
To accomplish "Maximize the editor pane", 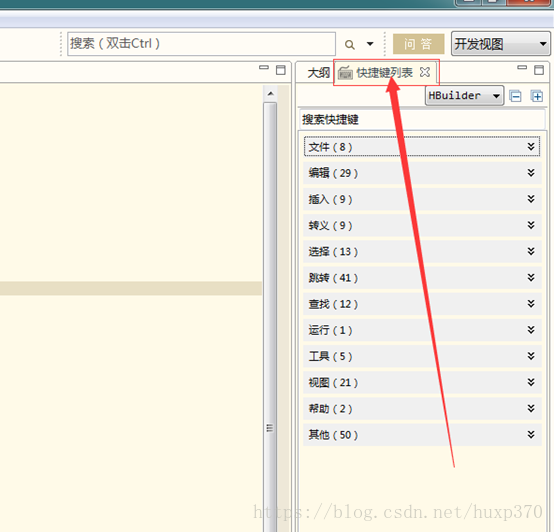I will click(281, 70).
